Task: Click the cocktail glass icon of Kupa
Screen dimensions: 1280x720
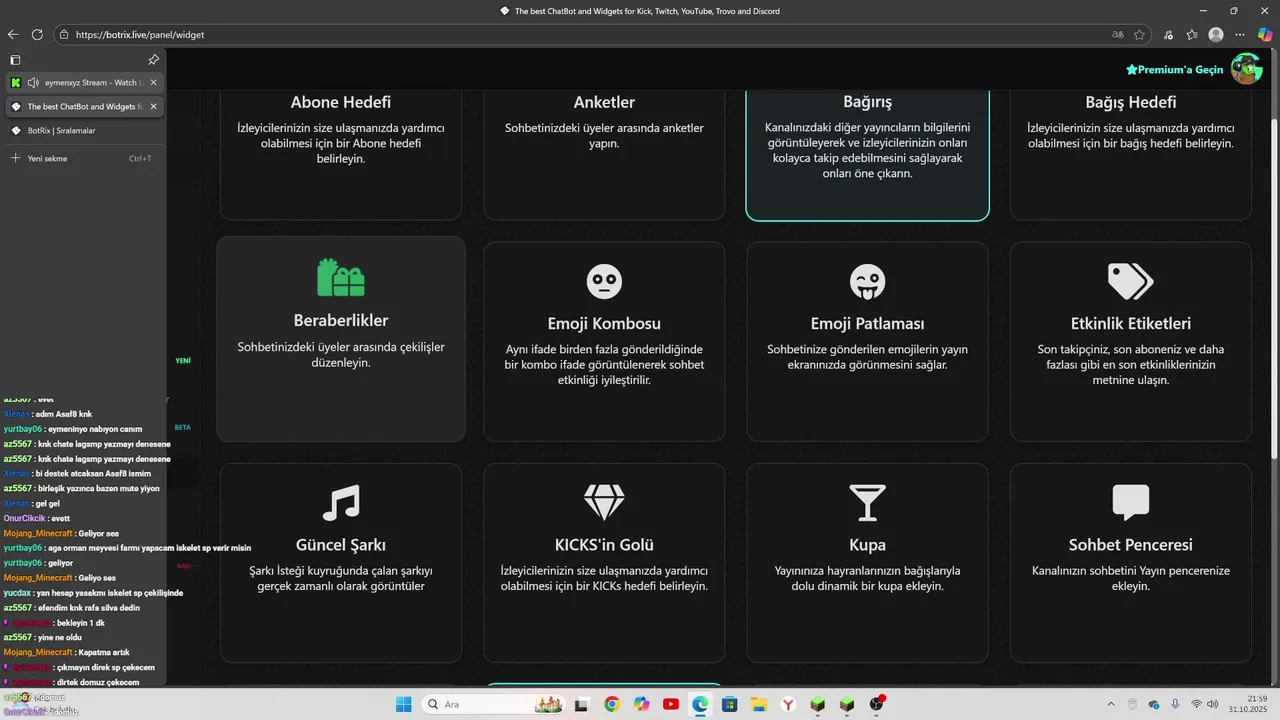Action: (867, 503)
